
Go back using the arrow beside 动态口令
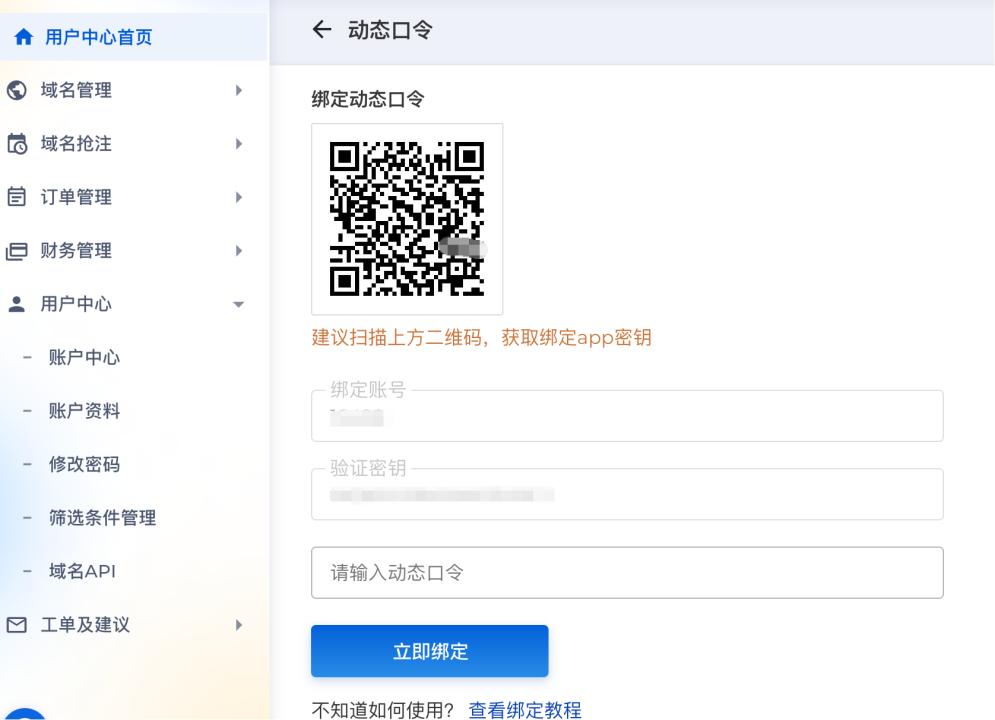pos(322,29)
